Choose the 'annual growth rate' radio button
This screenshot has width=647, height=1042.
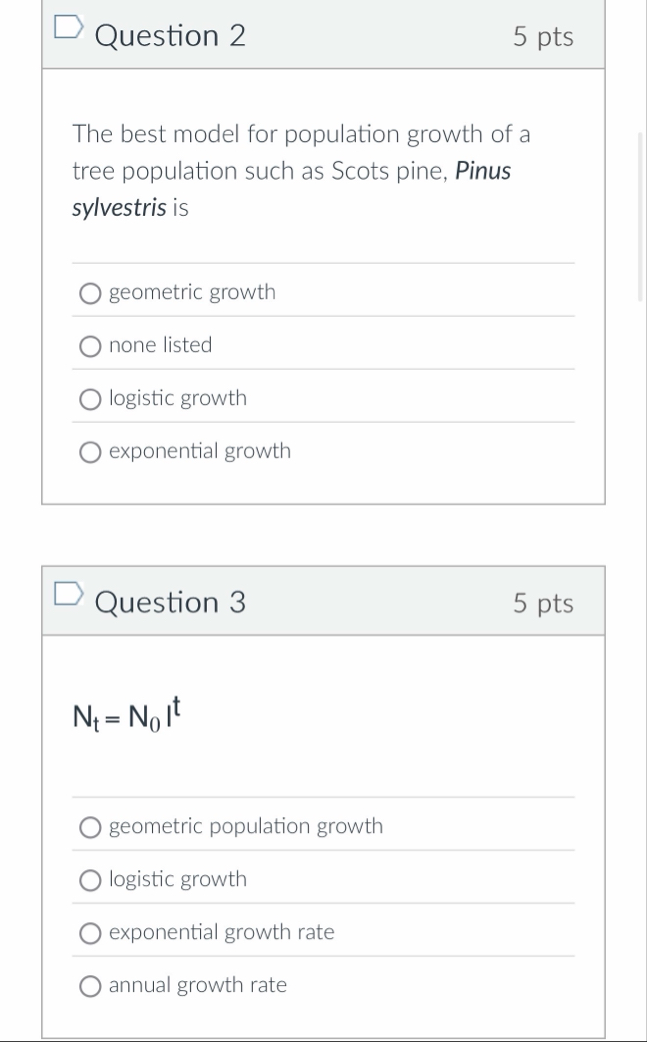91,986
